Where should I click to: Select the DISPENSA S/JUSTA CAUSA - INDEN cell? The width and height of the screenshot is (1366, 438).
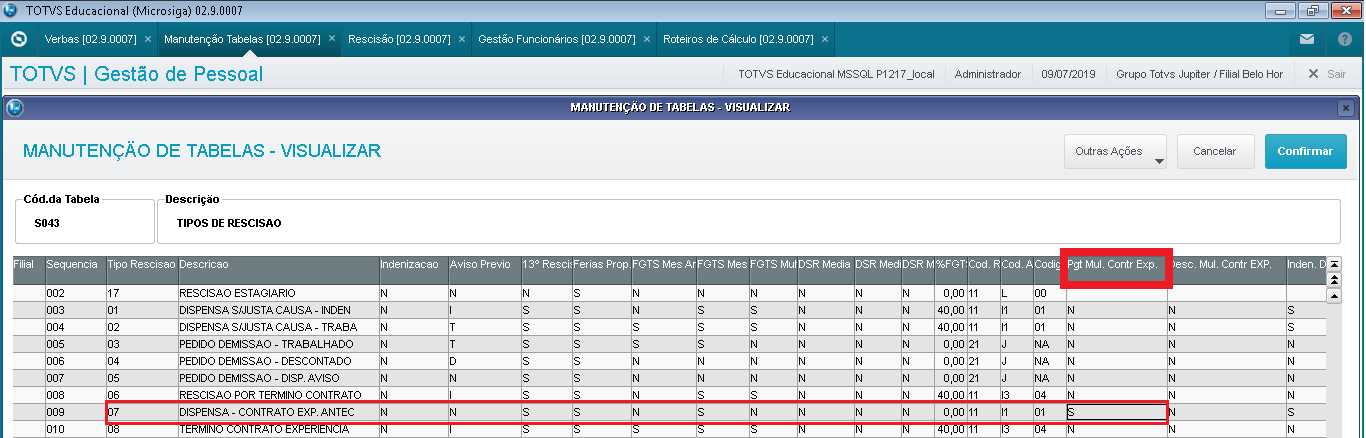click(x=278, y=310)
